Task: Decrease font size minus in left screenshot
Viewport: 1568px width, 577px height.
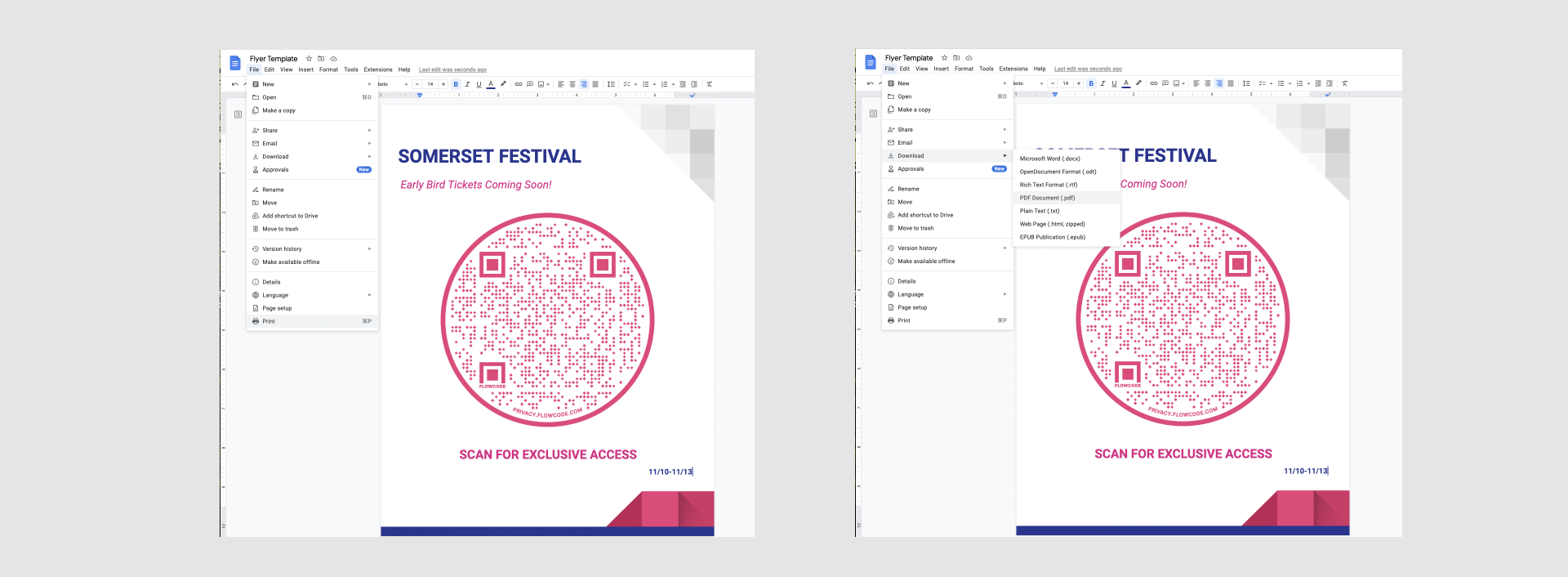Action: (x=417, y=84)
